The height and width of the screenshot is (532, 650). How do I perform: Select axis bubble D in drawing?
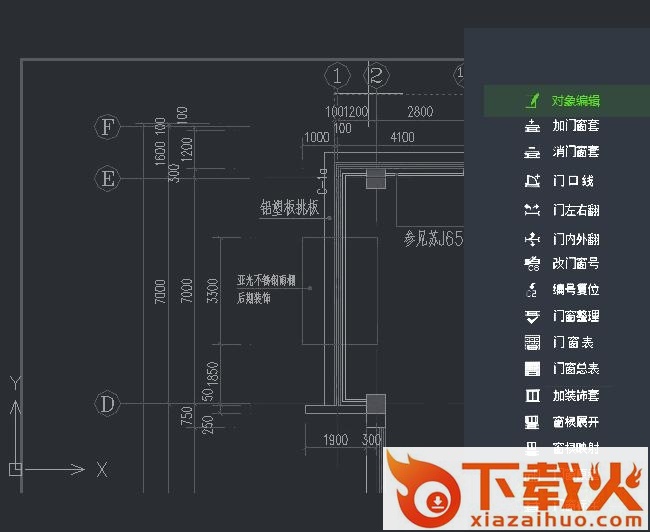tap(107, 403)
